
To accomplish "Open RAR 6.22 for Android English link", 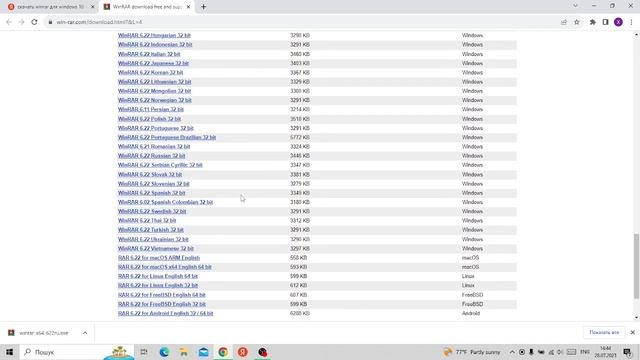I will click(x=166, y=313).
